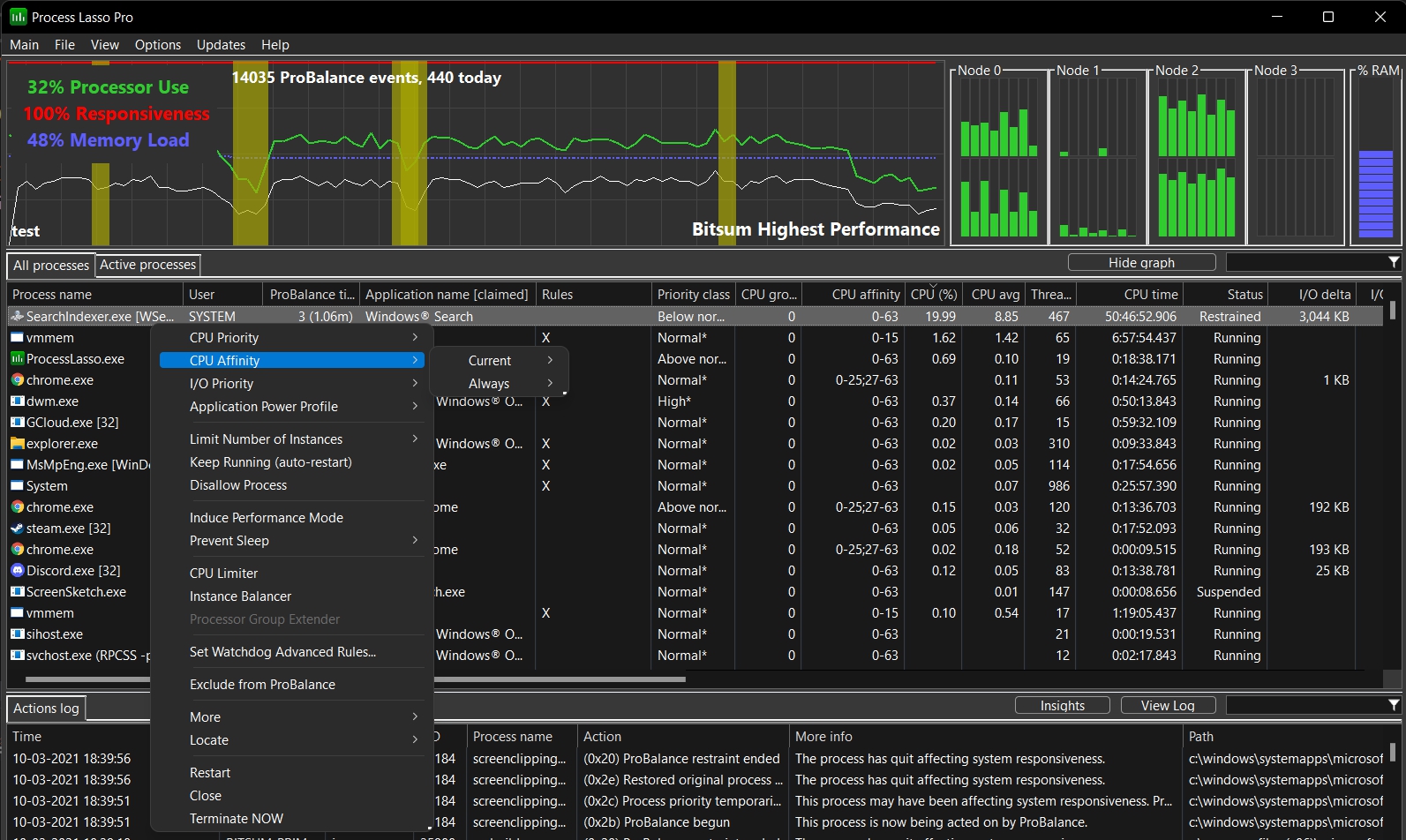The height and width of the screenshot is (840, 1406).
Task: Expand Application Power Profile submenu
Action: click(292, 406)
